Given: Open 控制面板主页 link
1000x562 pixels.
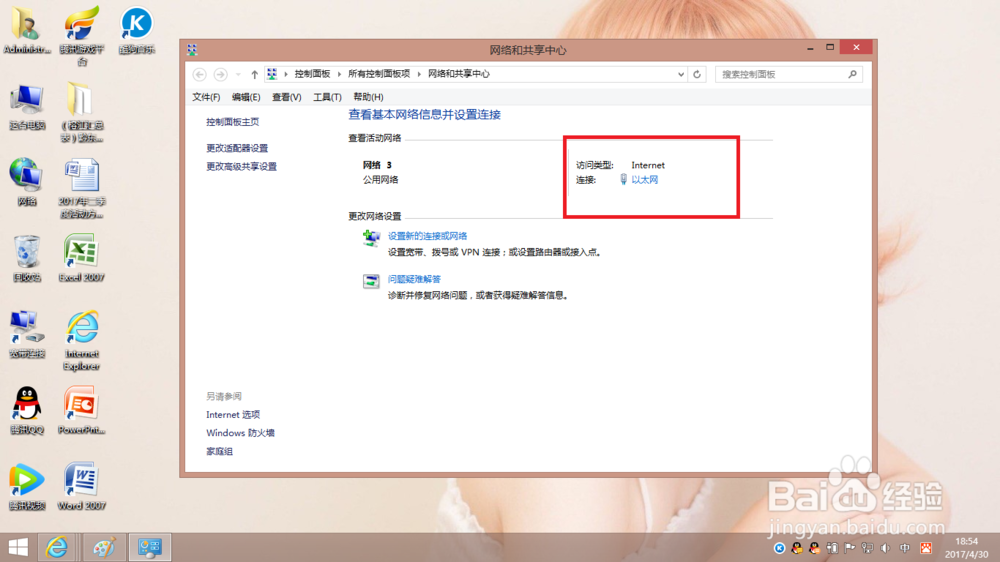Looking at the screenshot, I should [233, 122].
